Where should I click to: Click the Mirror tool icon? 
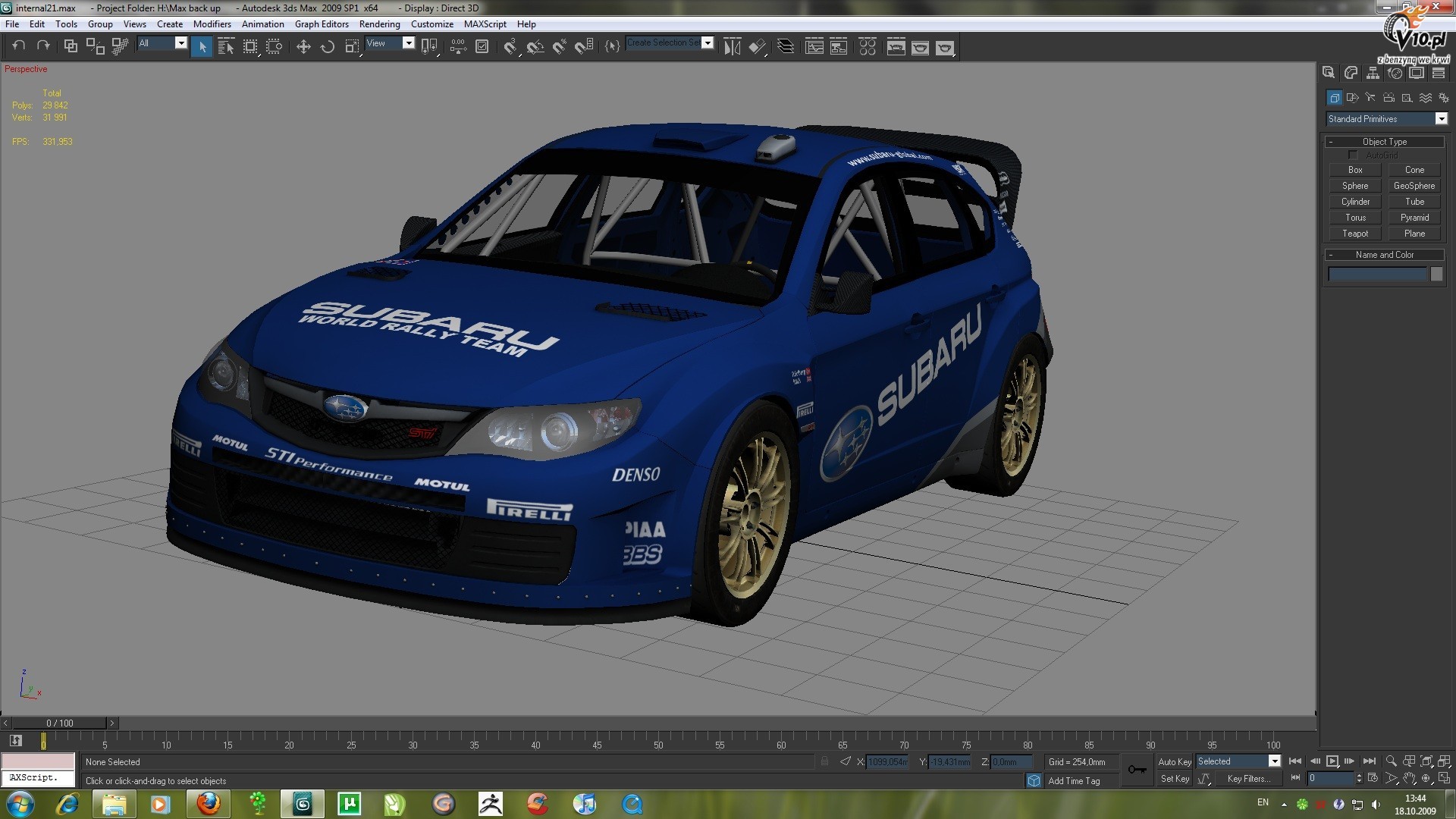732,47
